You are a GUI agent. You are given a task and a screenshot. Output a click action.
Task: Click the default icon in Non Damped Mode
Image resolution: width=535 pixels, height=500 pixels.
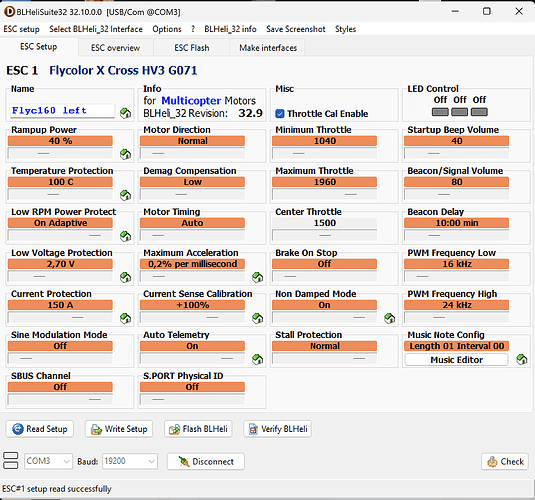[x=390, y=318]
